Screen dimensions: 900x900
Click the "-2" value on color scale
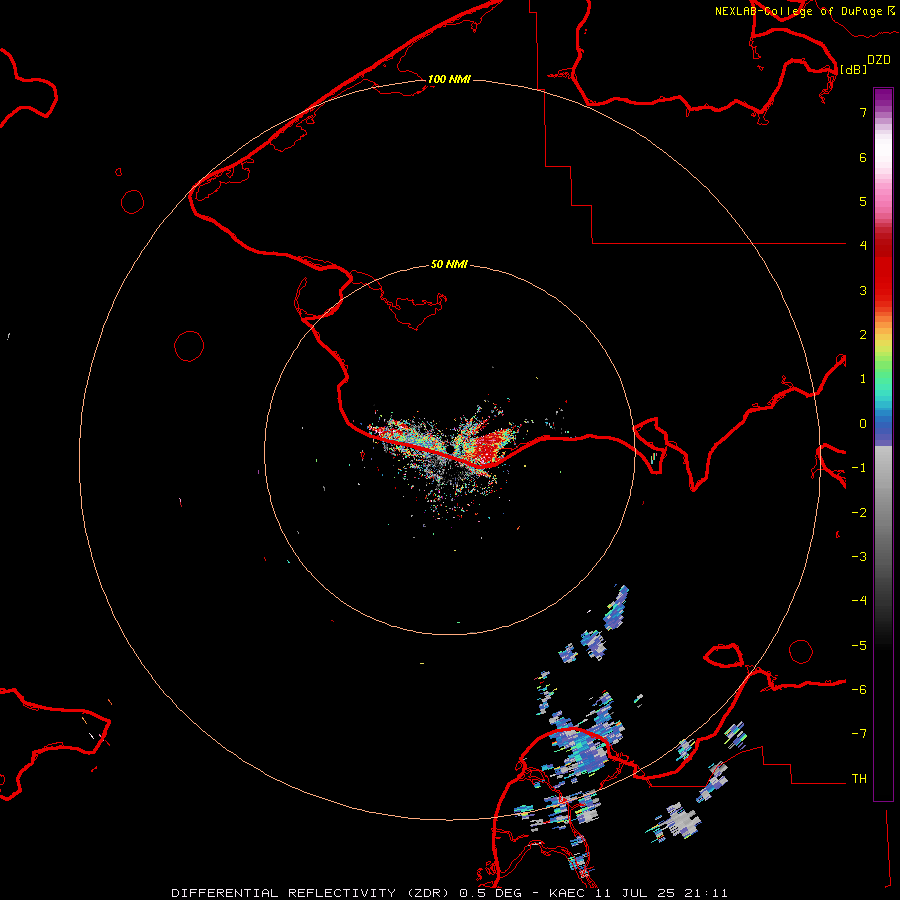click(859, 513)
